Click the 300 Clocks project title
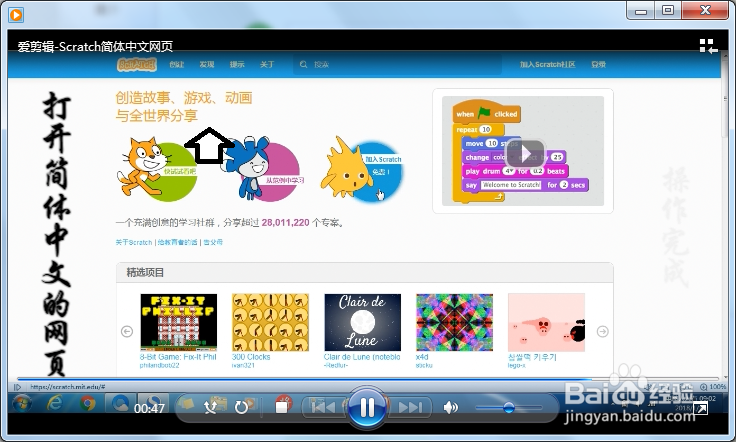The image size is (736, 442). tap(251, 357)
